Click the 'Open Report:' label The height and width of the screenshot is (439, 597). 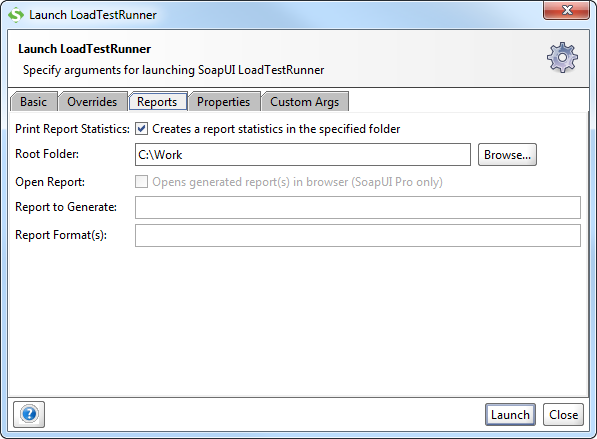[x=50, y=182]
